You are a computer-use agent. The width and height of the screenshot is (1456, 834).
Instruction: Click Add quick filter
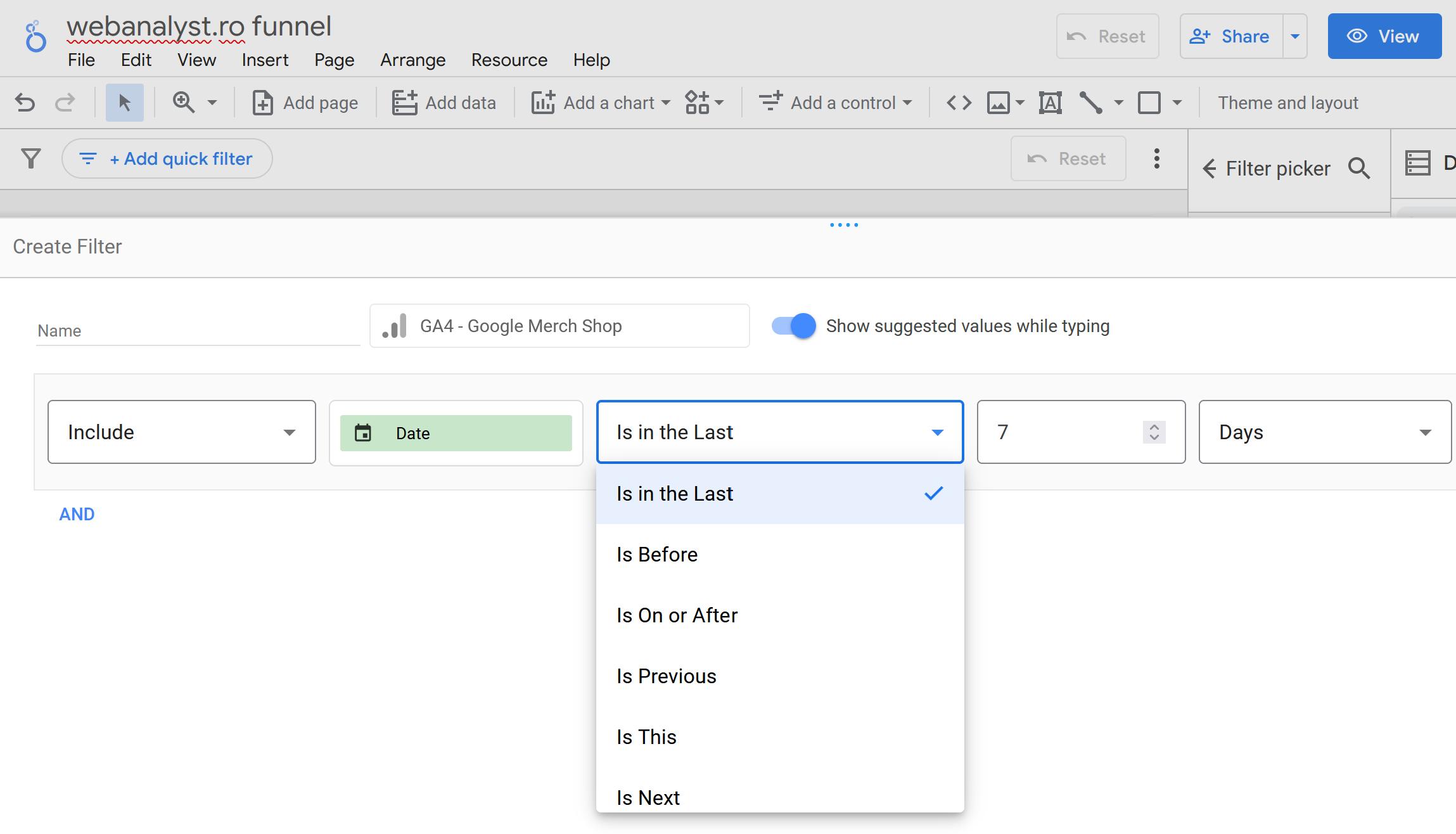point(167,158)
